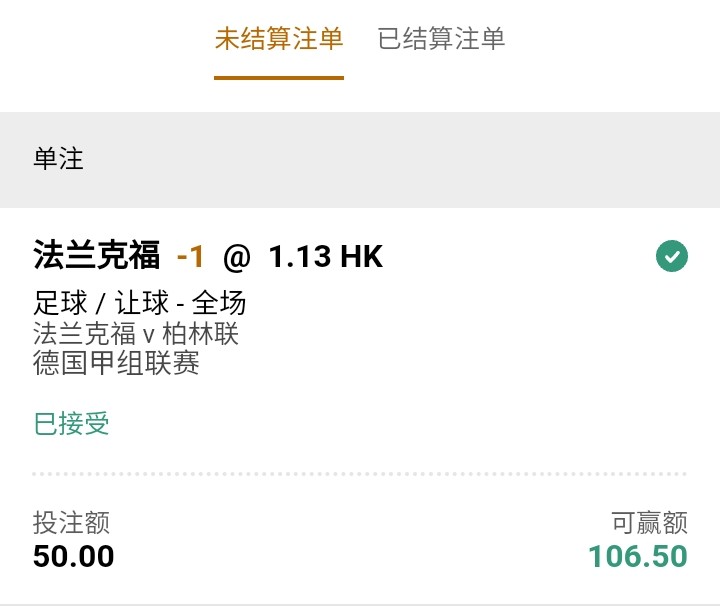Click the @ symbol in bet title
The height and width of the screenshot is (608, 720).
[236, 257]
